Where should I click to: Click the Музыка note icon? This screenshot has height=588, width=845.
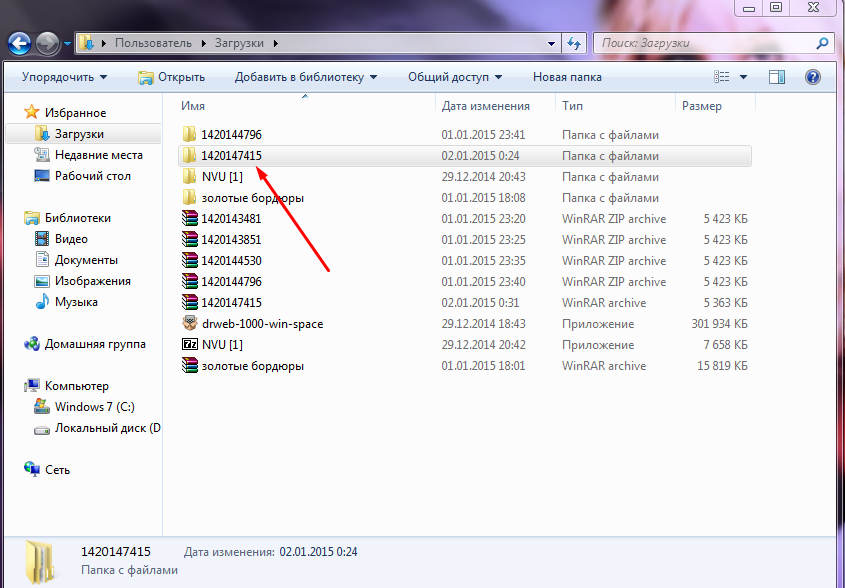click(x=41, y=302)
